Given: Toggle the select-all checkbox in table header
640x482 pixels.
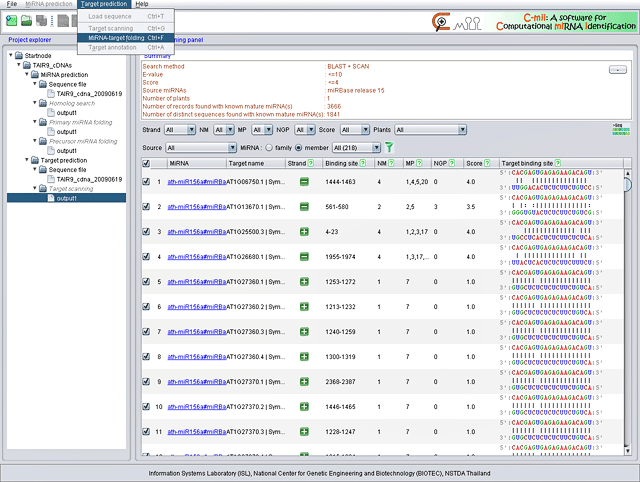Looking at the screenshot, I should (x=146, y=163).
